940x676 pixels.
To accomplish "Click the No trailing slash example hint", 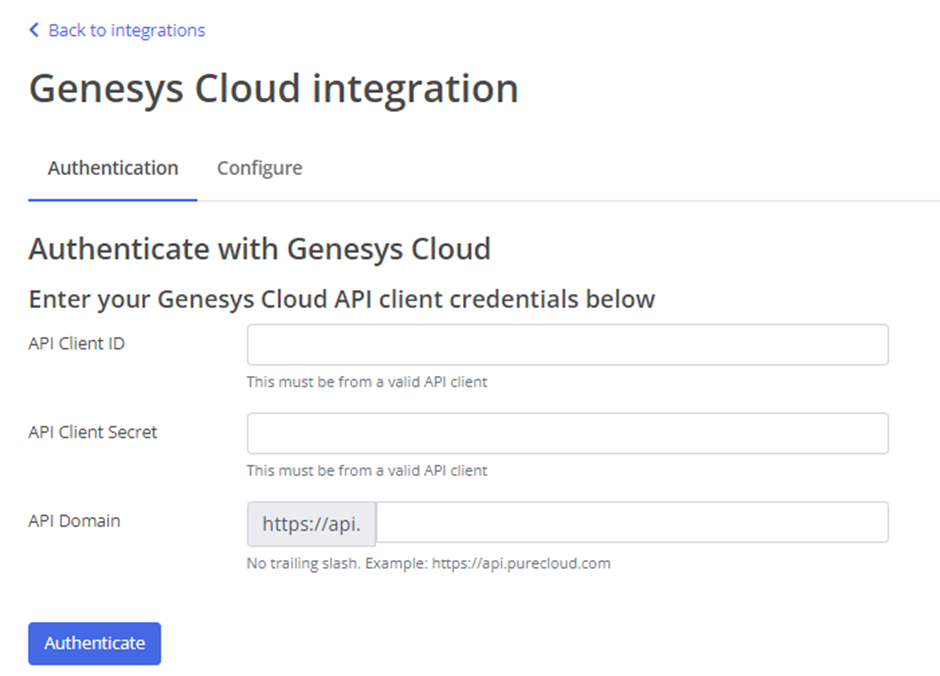I will click(429, 563).
